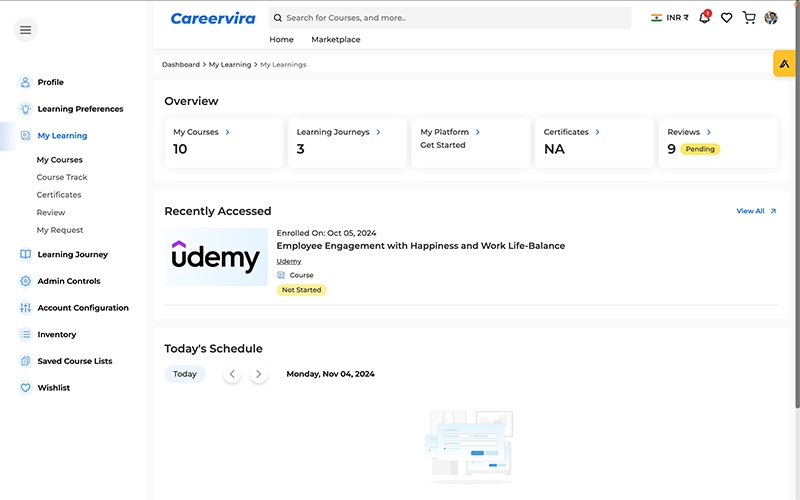800x500 pixels.
Task: Click the Today schedule button
Action: [x=185, y=374]
